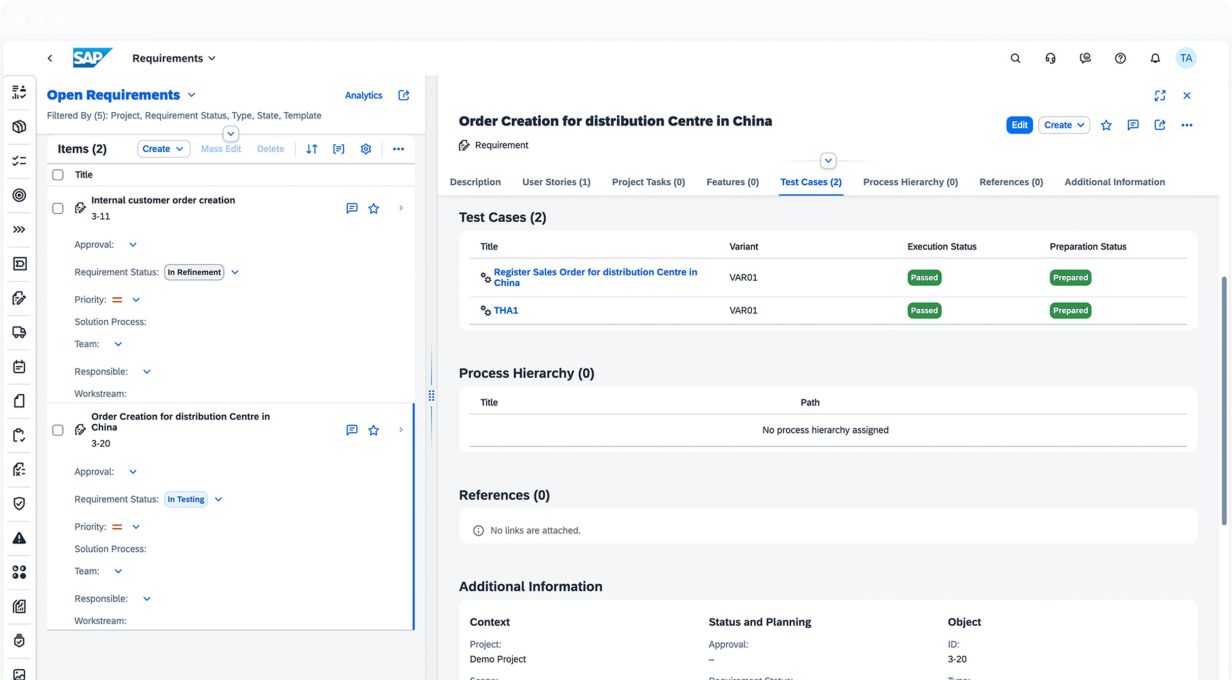The width and height of the screenshot is (1232, 680).
Task: Click the blue Edit button
Action: 1019,125
